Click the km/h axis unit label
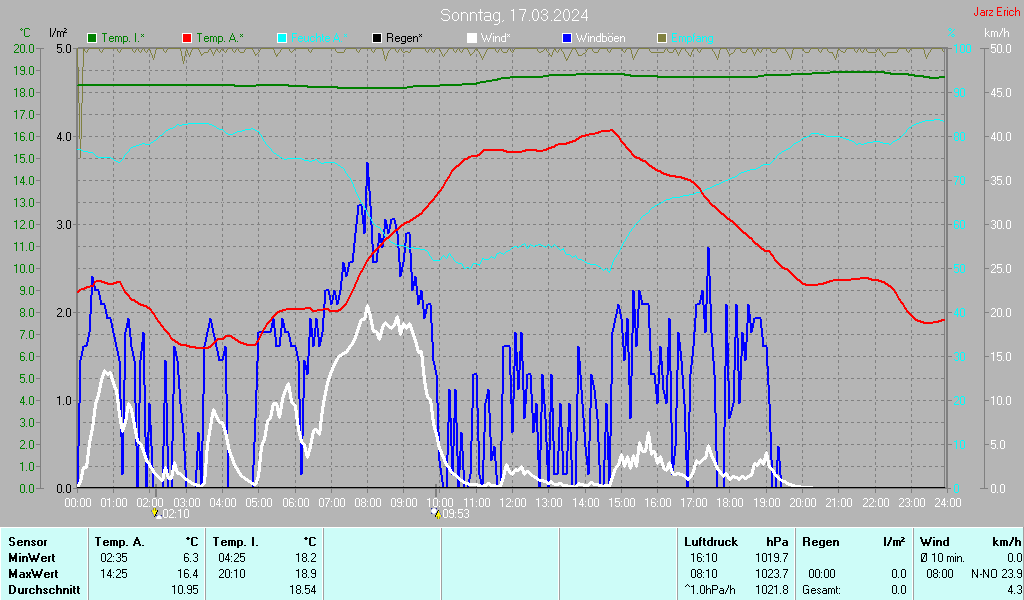The height and width of the screenshot is (600, 1024). pos(996,33)
